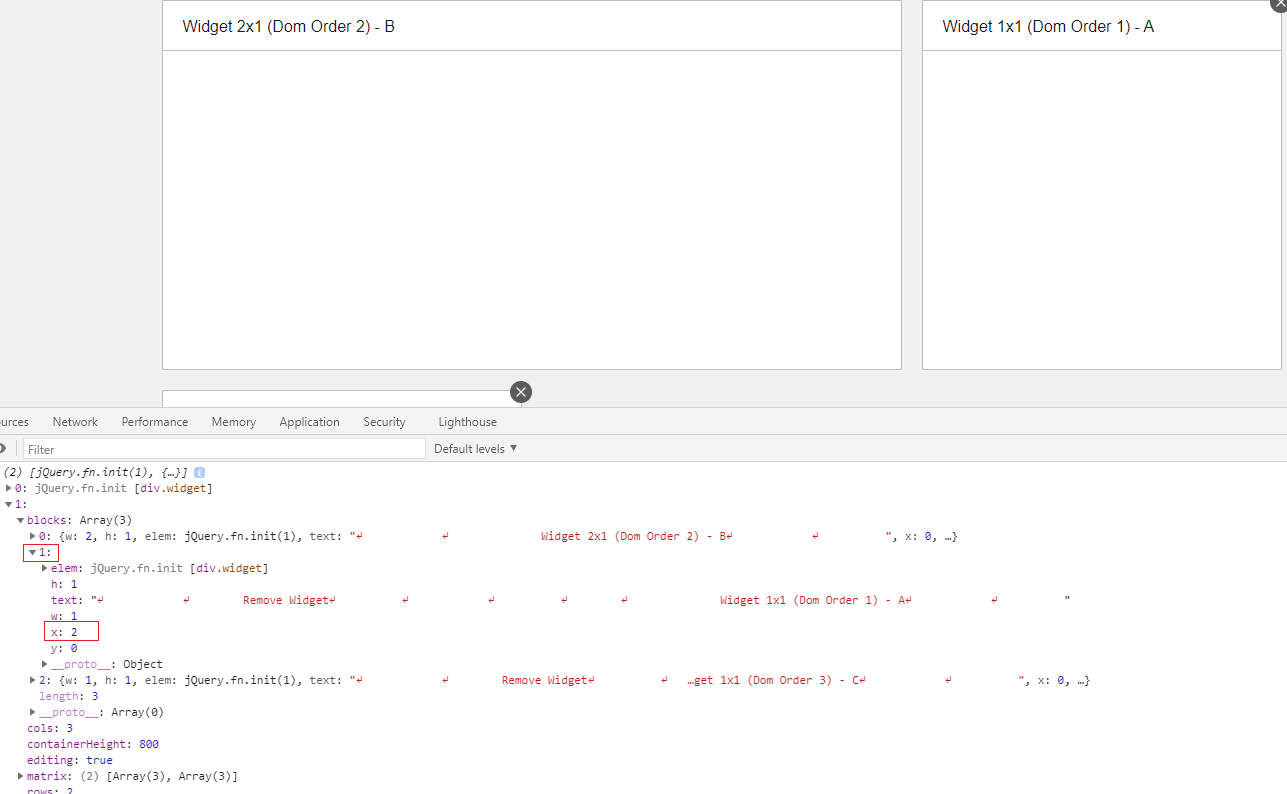Click the cols: 3 property
The image size is (1287, 794).
coord(50,728)
